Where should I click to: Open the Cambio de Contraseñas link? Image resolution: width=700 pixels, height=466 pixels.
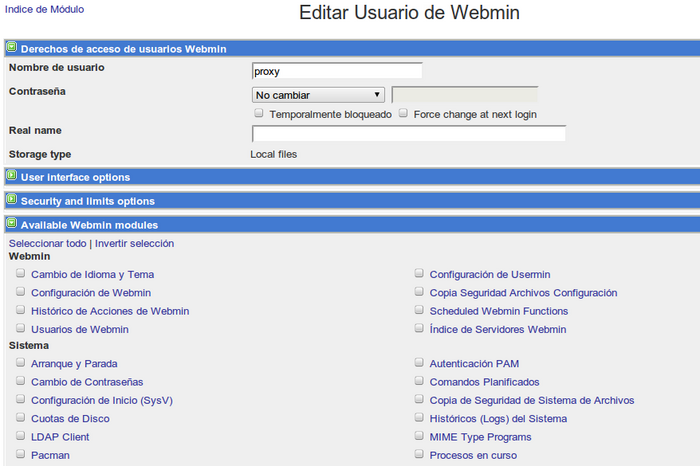tap(87, 382)
